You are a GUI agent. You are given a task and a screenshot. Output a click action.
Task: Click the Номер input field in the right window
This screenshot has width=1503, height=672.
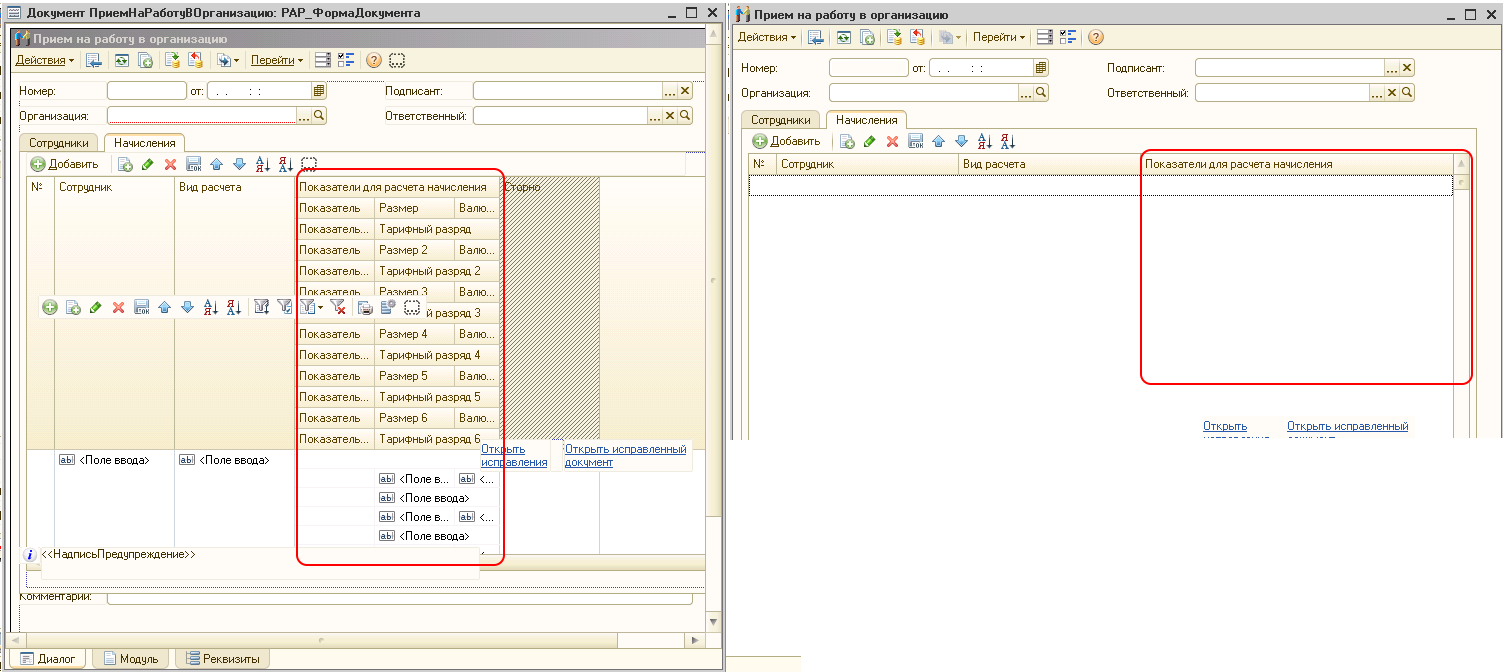pos(868,67)
